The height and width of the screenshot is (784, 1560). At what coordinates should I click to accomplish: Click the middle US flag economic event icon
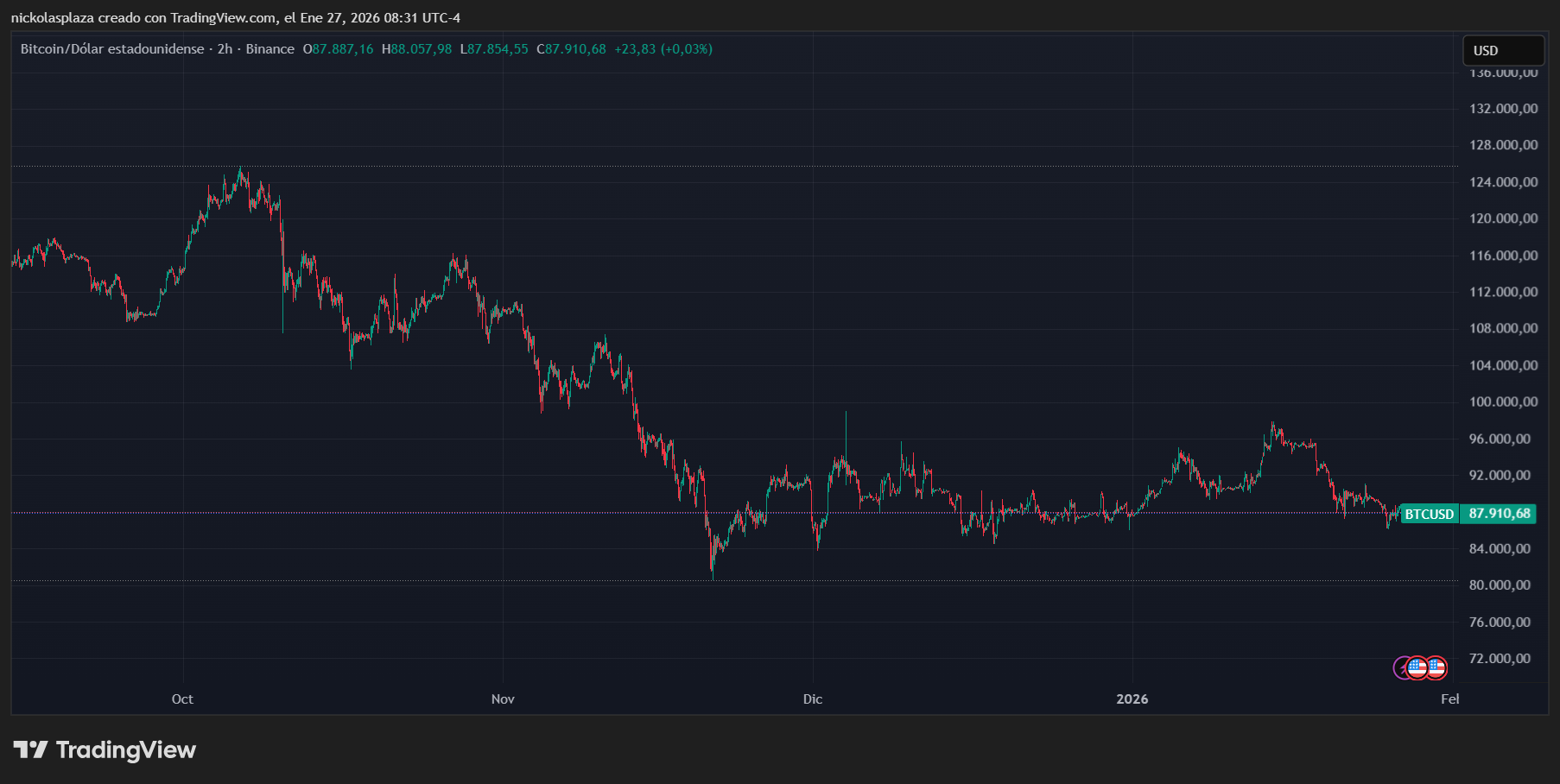click(x=1418, y=667)
